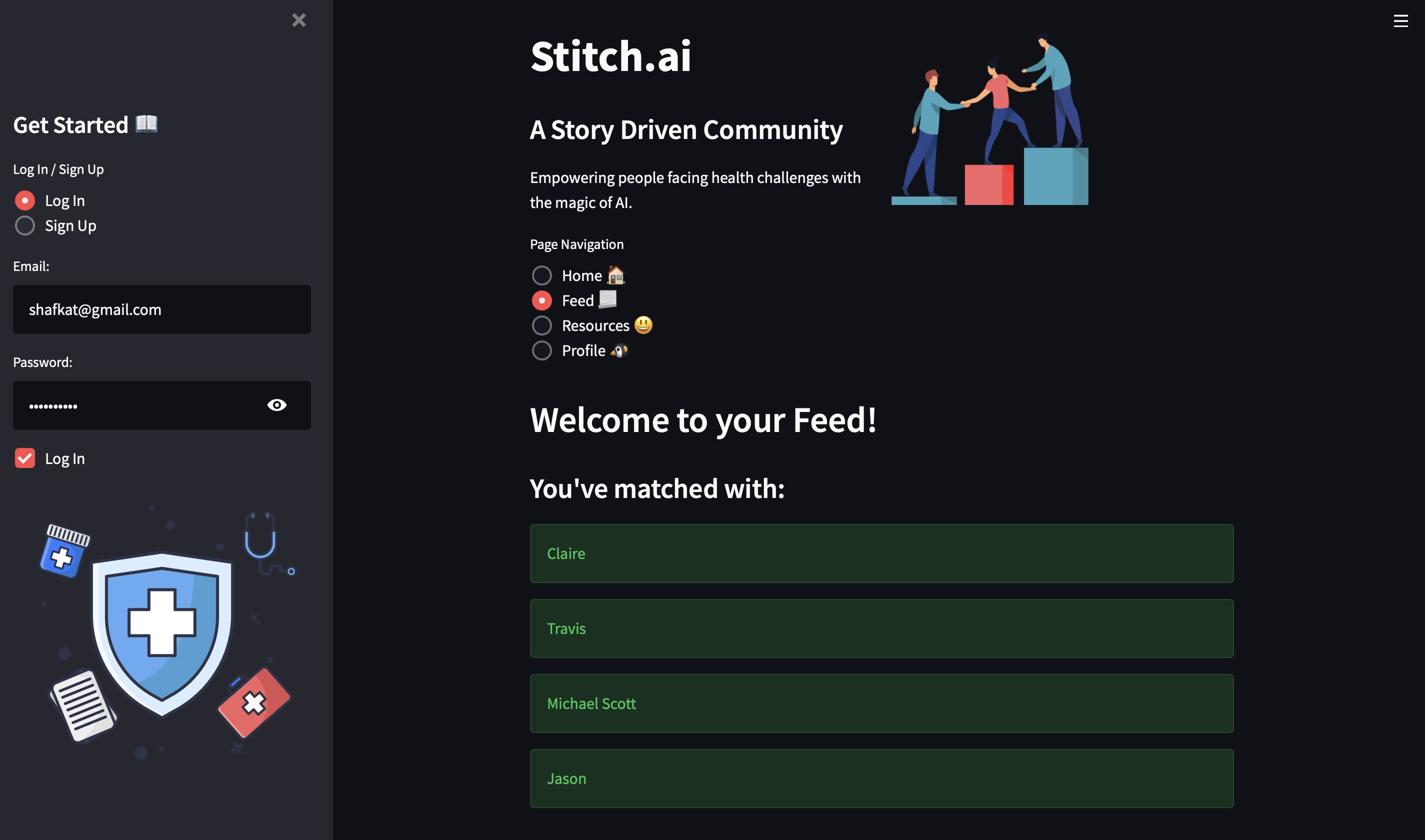This screenshot has width=1425, height=840.
Task: Open the hamburger menu at top right
Action: (1400, 21)
